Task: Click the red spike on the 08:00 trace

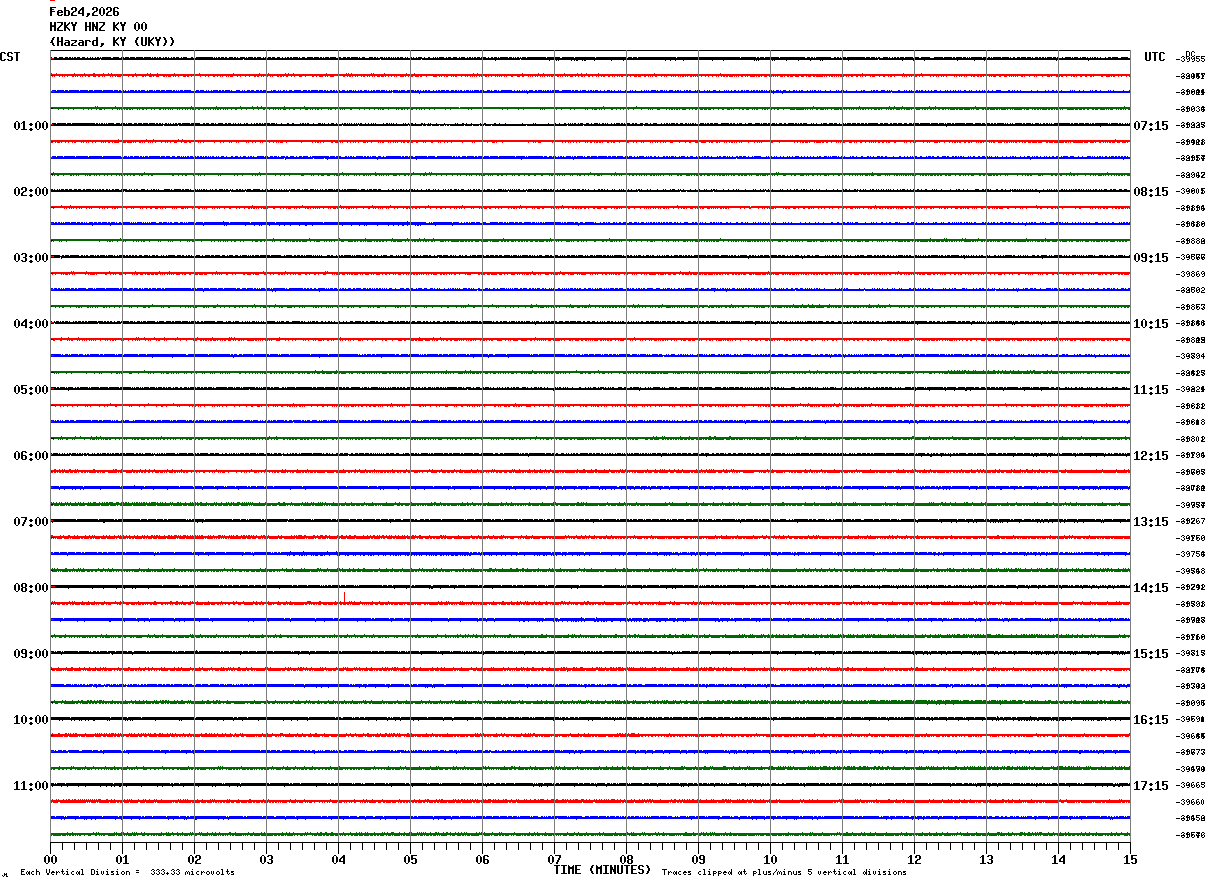Action: pos(344,597)
